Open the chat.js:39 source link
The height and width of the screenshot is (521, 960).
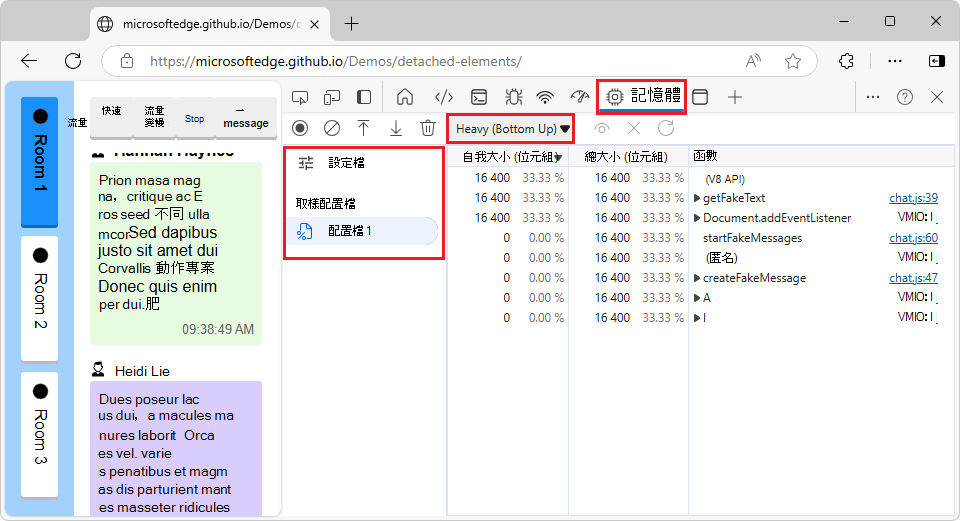(x=913, y=198)
